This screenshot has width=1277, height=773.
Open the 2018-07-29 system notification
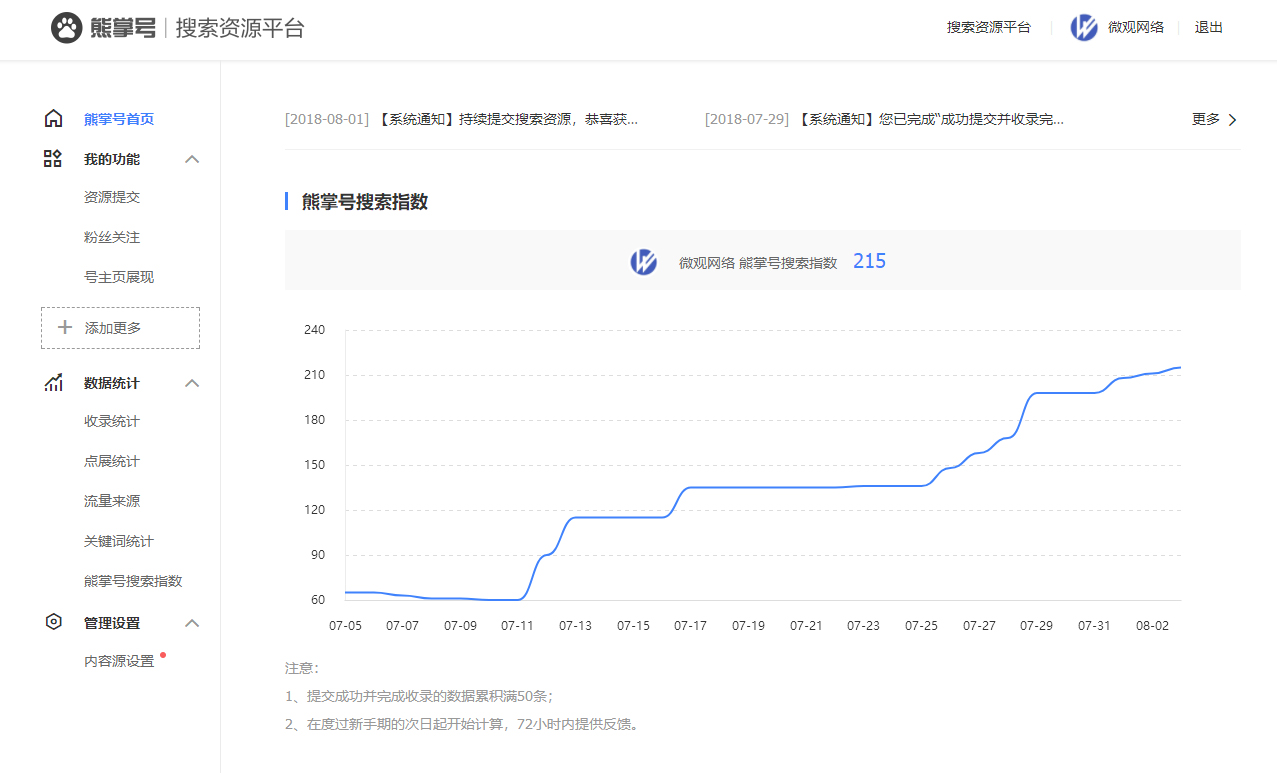coord(884,119)
